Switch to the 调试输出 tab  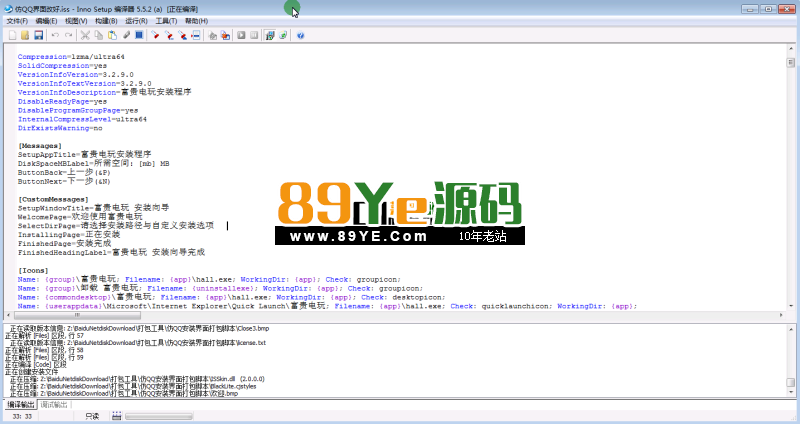(54, 405)
